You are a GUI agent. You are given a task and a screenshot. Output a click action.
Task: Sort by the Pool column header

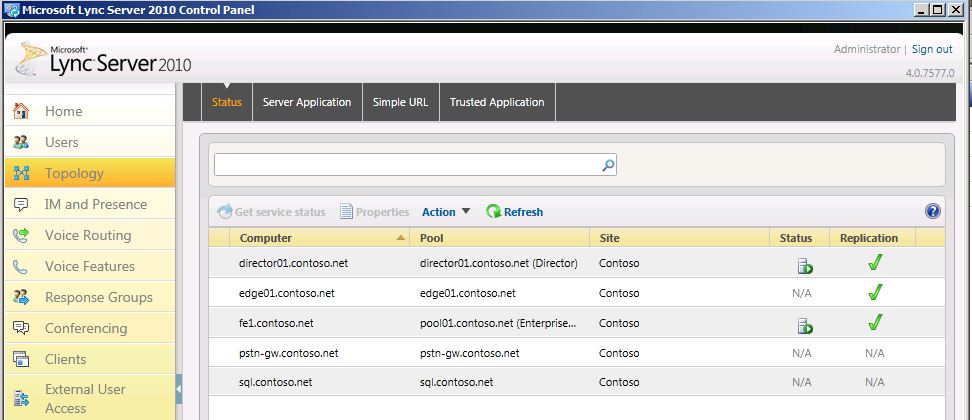499,238
